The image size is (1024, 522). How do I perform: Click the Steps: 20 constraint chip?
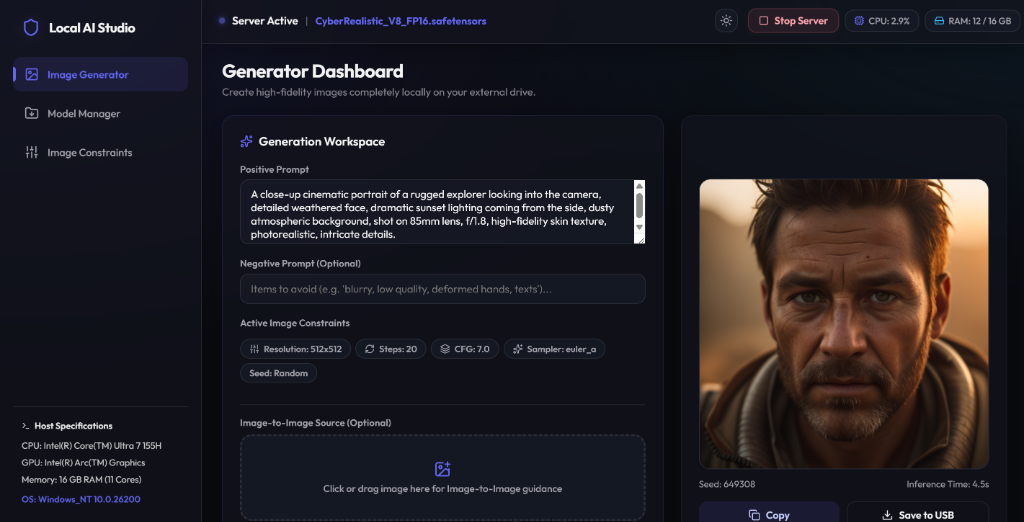[391, 349]
